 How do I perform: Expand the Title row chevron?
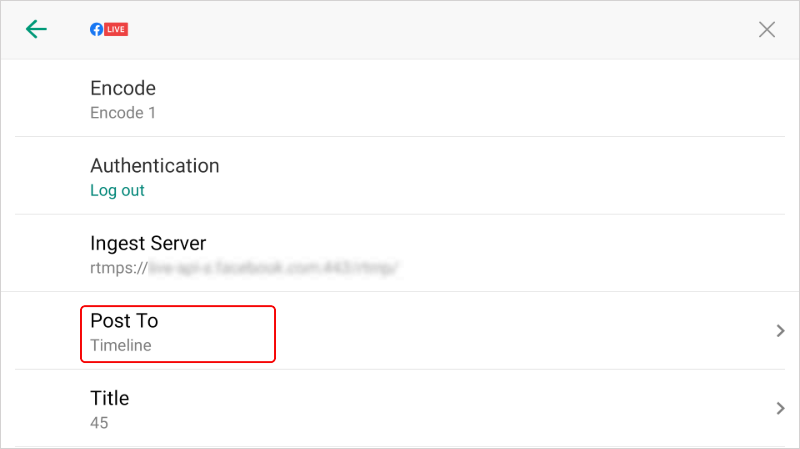[781, 408]
